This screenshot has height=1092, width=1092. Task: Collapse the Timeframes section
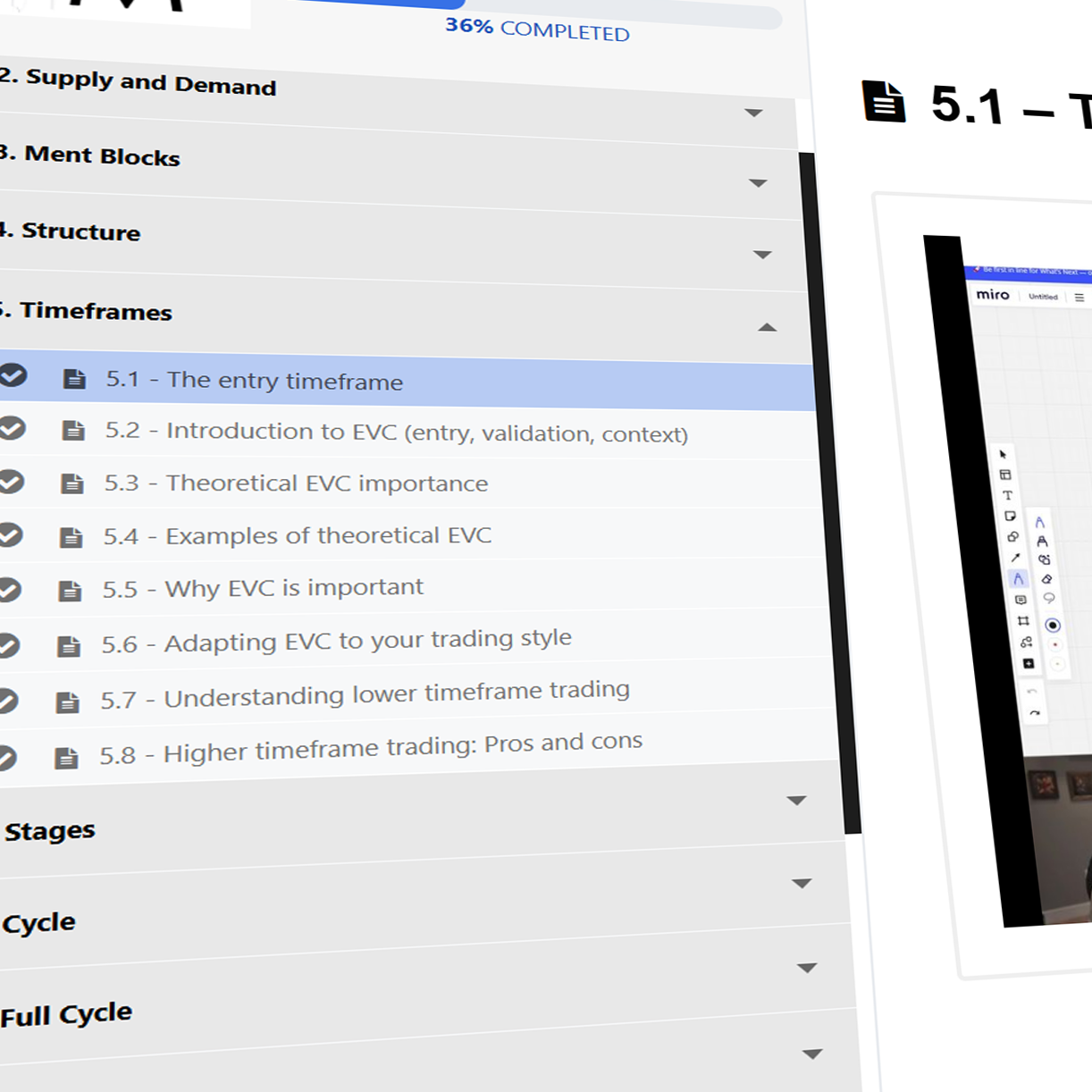pos(767,328)
